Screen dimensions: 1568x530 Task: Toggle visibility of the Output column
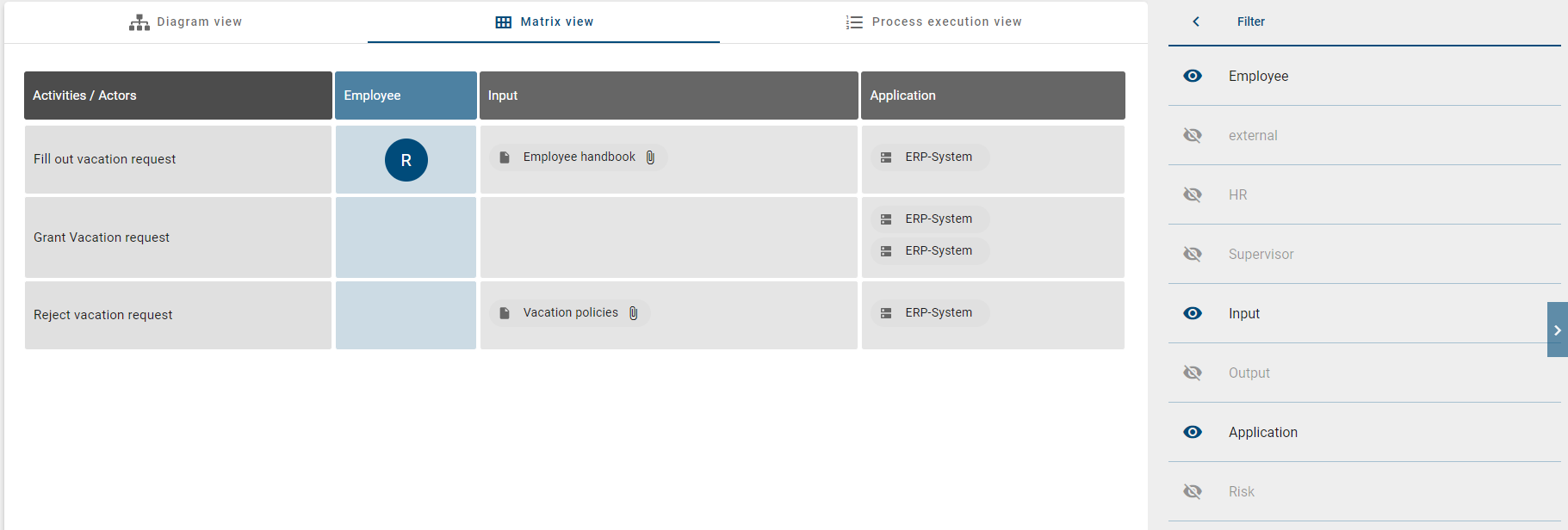click(1193, 373)
